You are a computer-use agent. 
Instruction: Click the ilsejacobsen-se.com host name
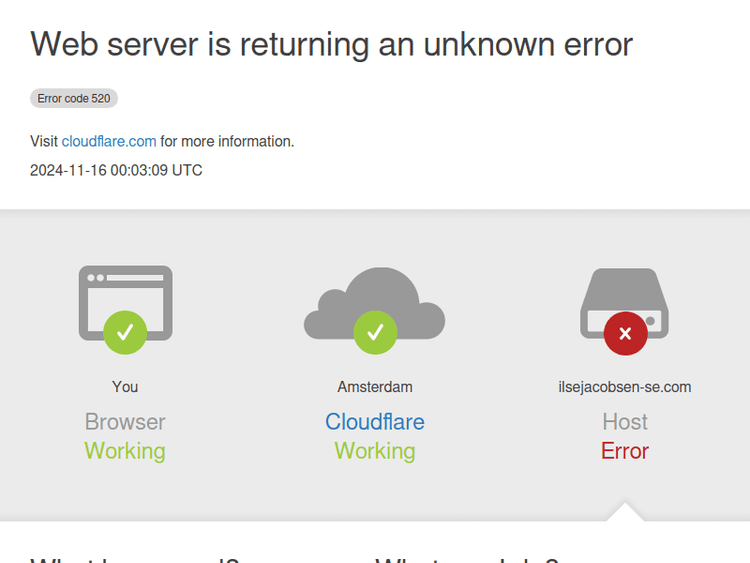point(625,387)
